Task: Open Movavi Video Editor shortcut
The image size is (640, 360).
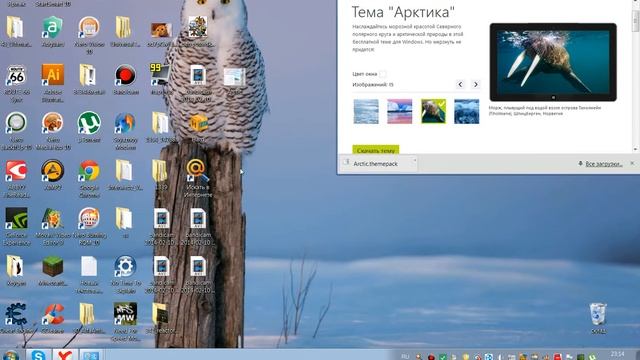Action: [x=53, y=218]
